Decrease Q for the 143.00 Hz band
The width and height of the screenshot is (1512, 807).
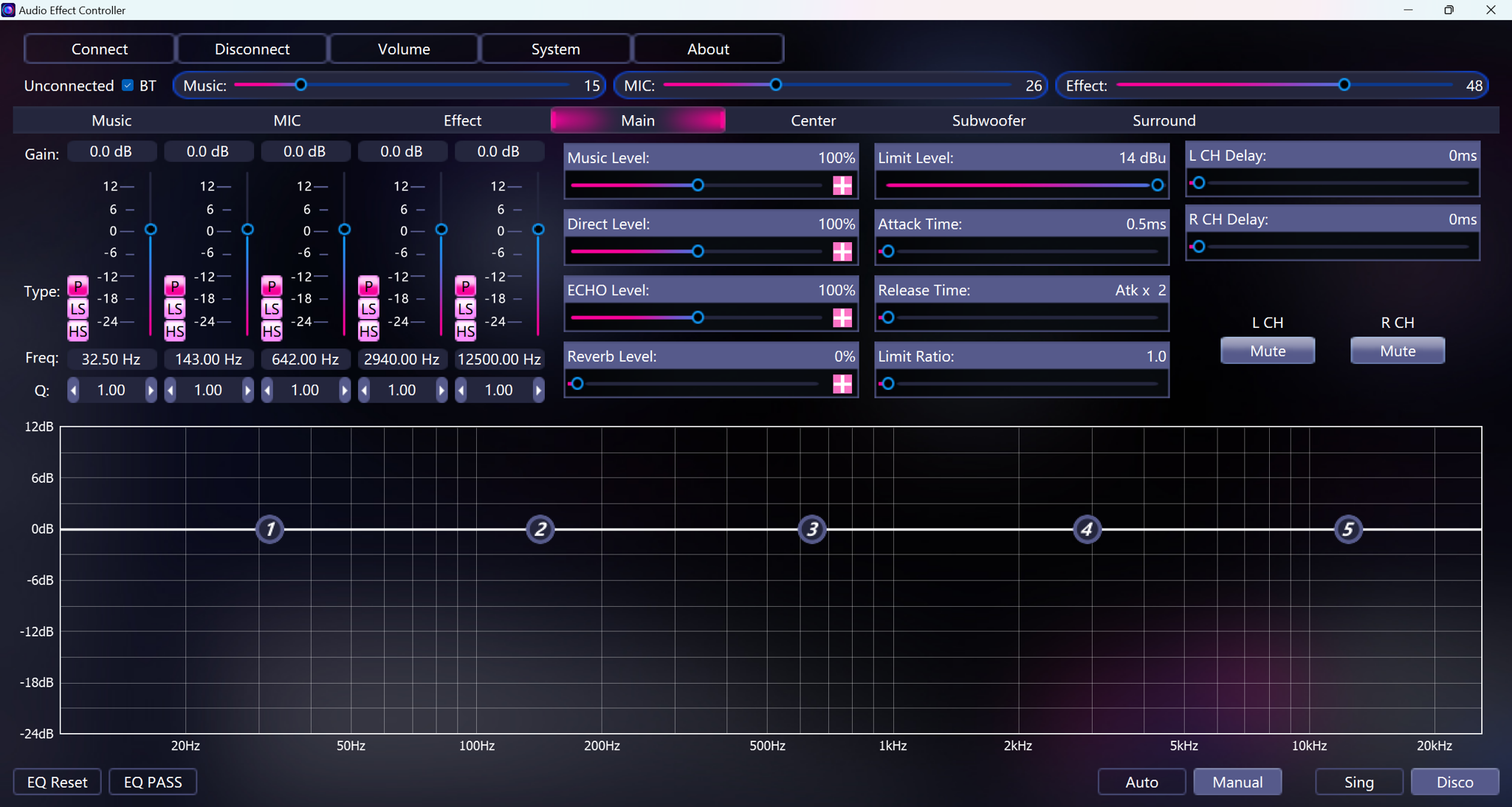click(170, 390)
